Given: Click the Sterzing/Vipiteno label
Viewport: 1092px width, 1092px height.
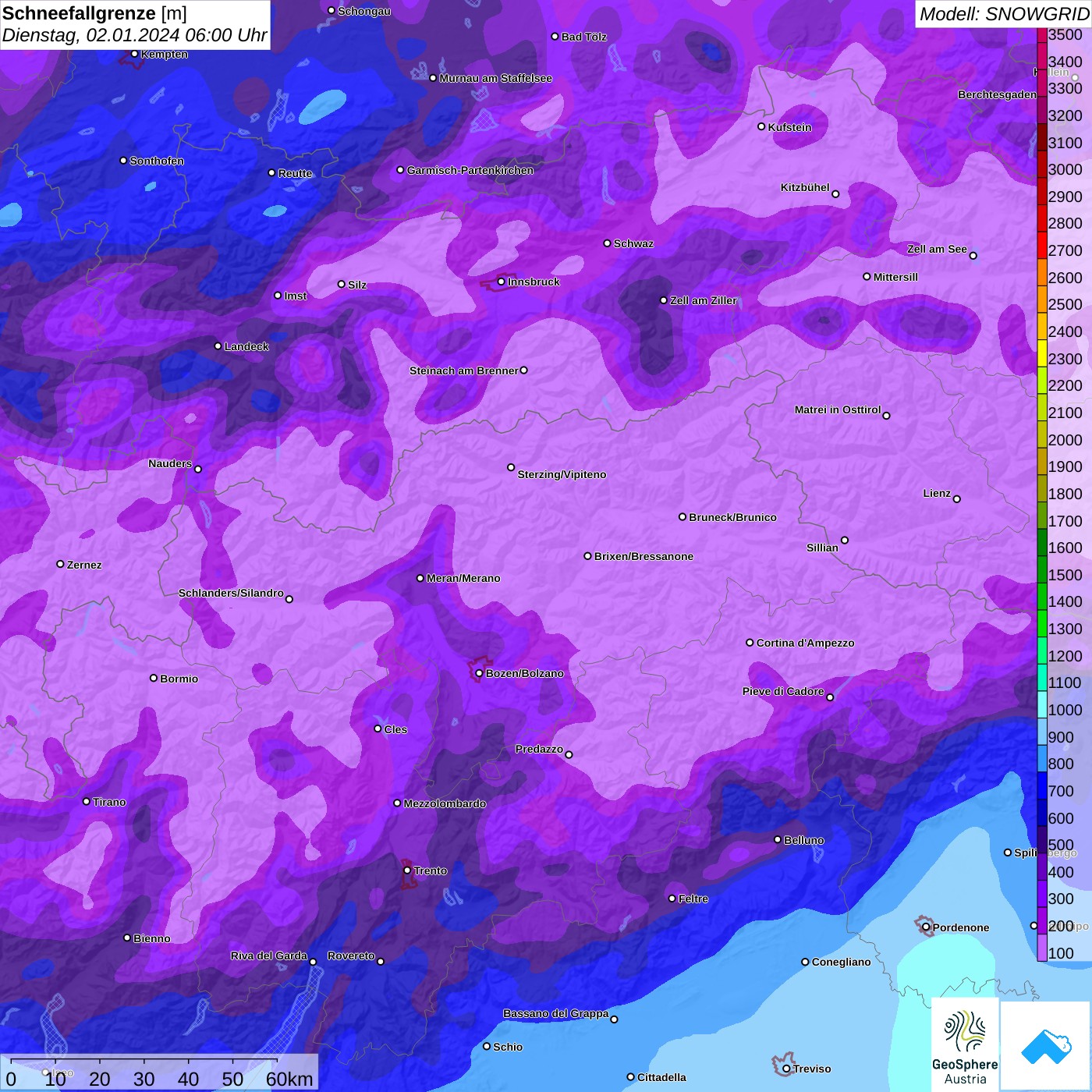Looking at the screenshot, I should click(x=562, y=474).
